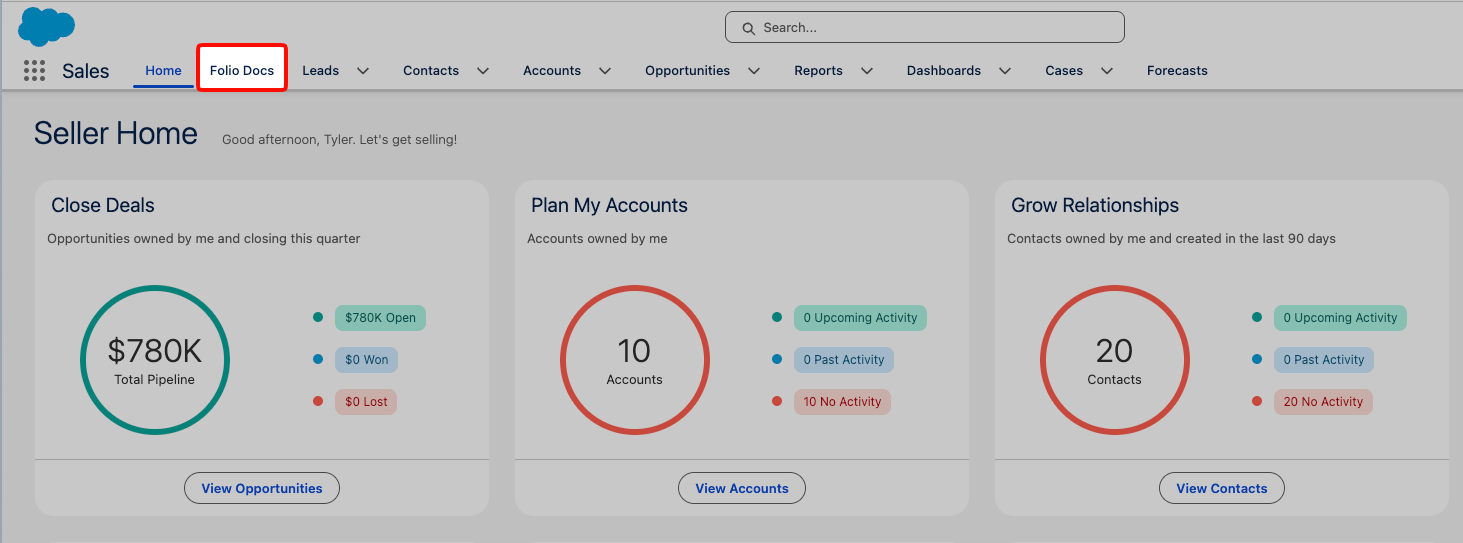
Task: Focus the global Search field
Action: point(924,28)
